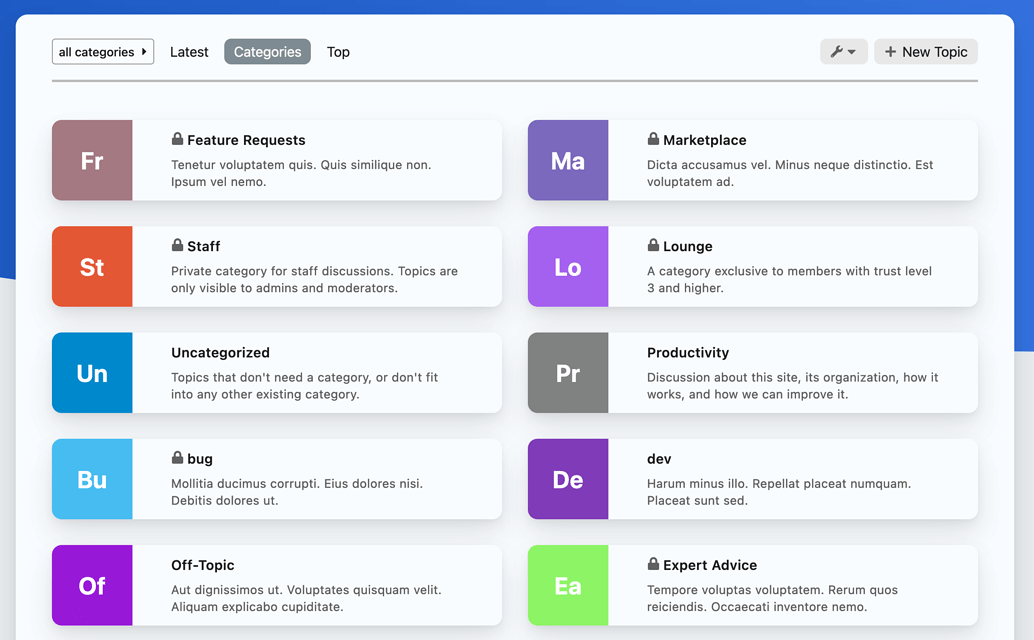1034x640 pixels.
Task: Open the Off-Topic category link
Action: click(x=203, y=565)
